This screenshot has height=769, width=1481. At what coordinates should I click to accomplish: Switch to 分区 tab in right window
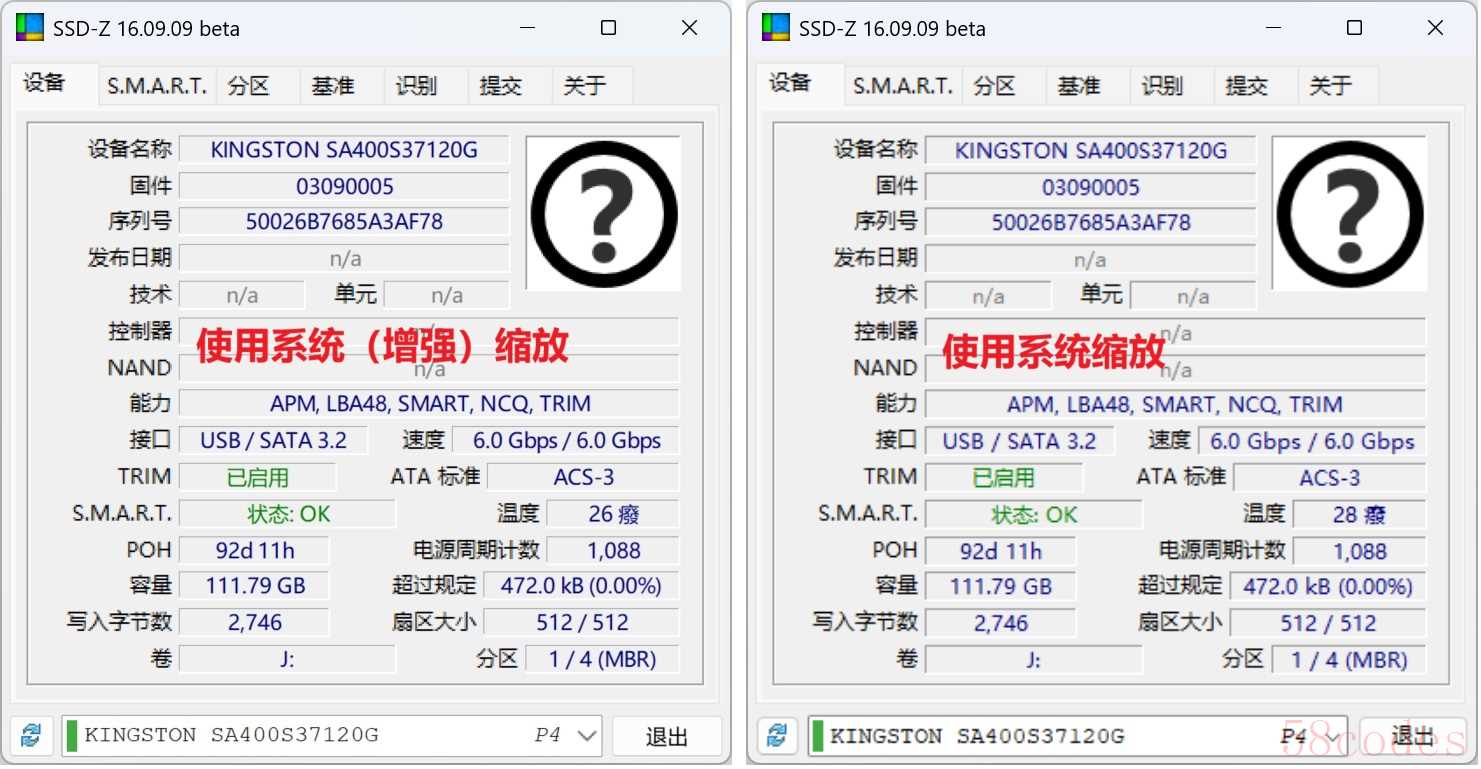[x=994, y=86]
